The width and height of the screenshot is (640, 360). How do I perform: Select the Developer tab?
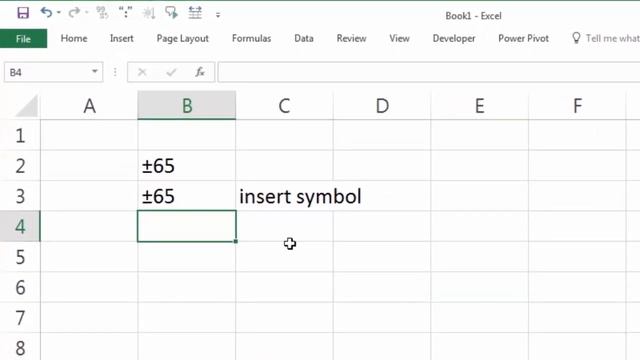[x=454, y=38]
